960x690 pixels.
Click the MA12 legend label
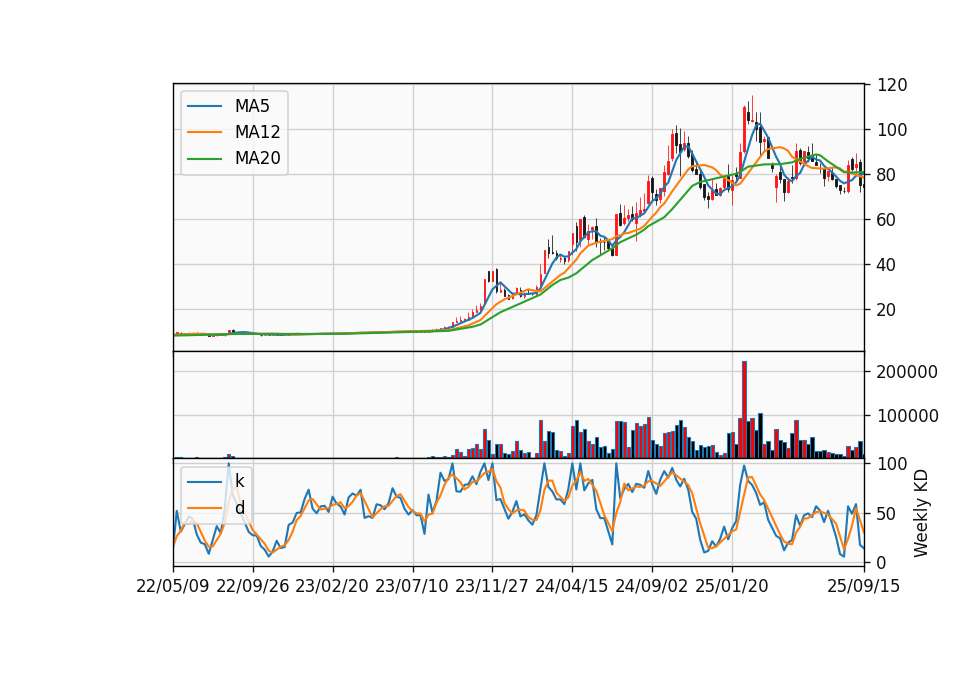pyautogui.click(x=257, y=132)
